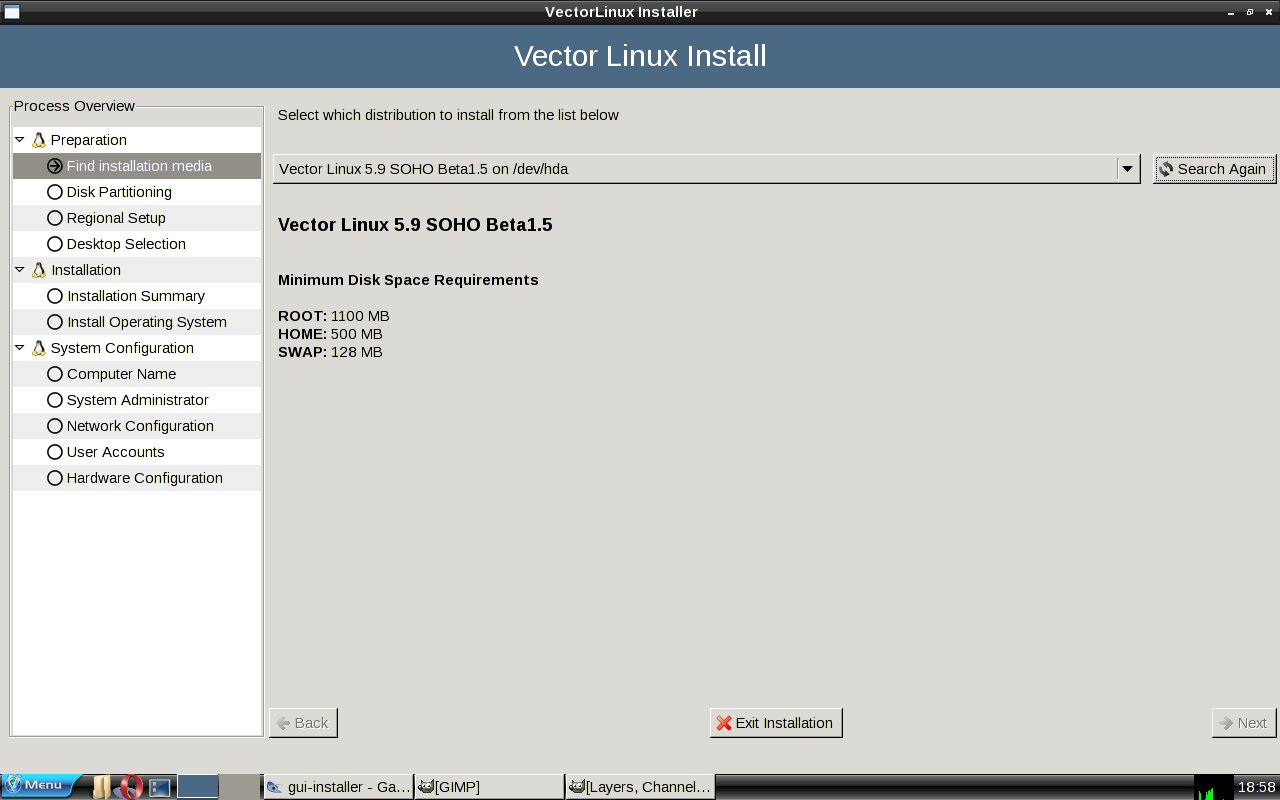This screenshot has height=800, width=1280.
Task: Click the Vector Linux Install banner title
Action: point(640,55)
